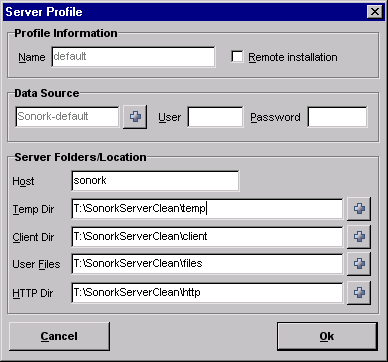The image size is (388, 362).
Task: Browse for HTTP Dir using its plus icon
Action: 359,293
